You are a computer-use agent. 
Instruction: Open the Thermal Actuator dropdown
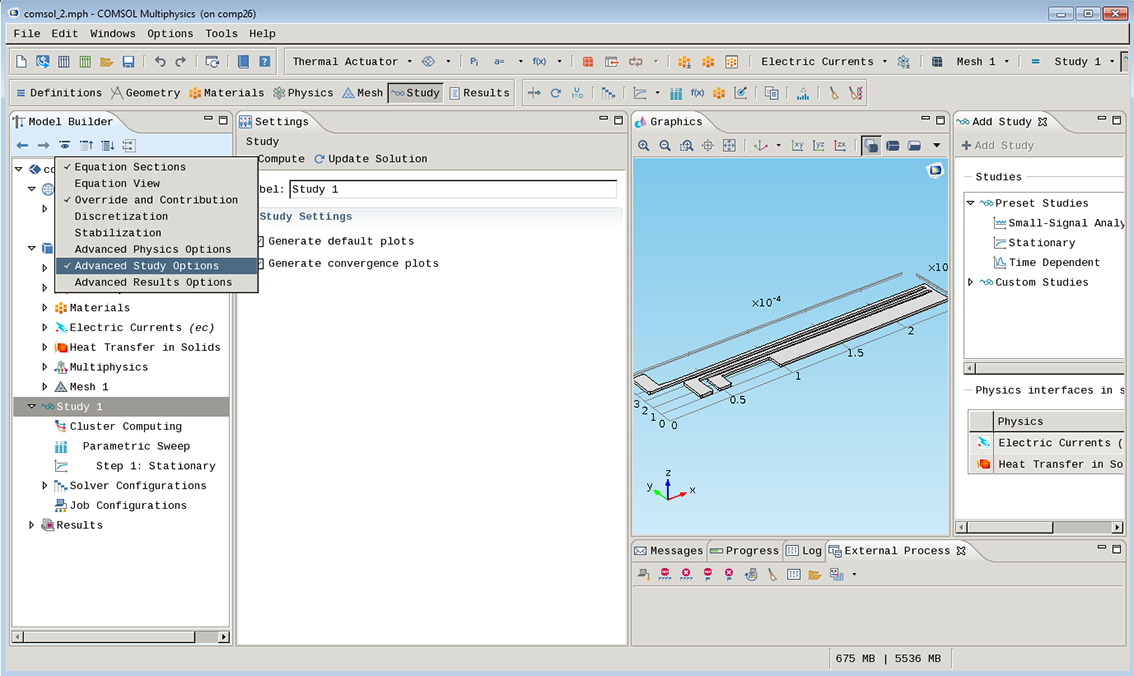(408, 62)
